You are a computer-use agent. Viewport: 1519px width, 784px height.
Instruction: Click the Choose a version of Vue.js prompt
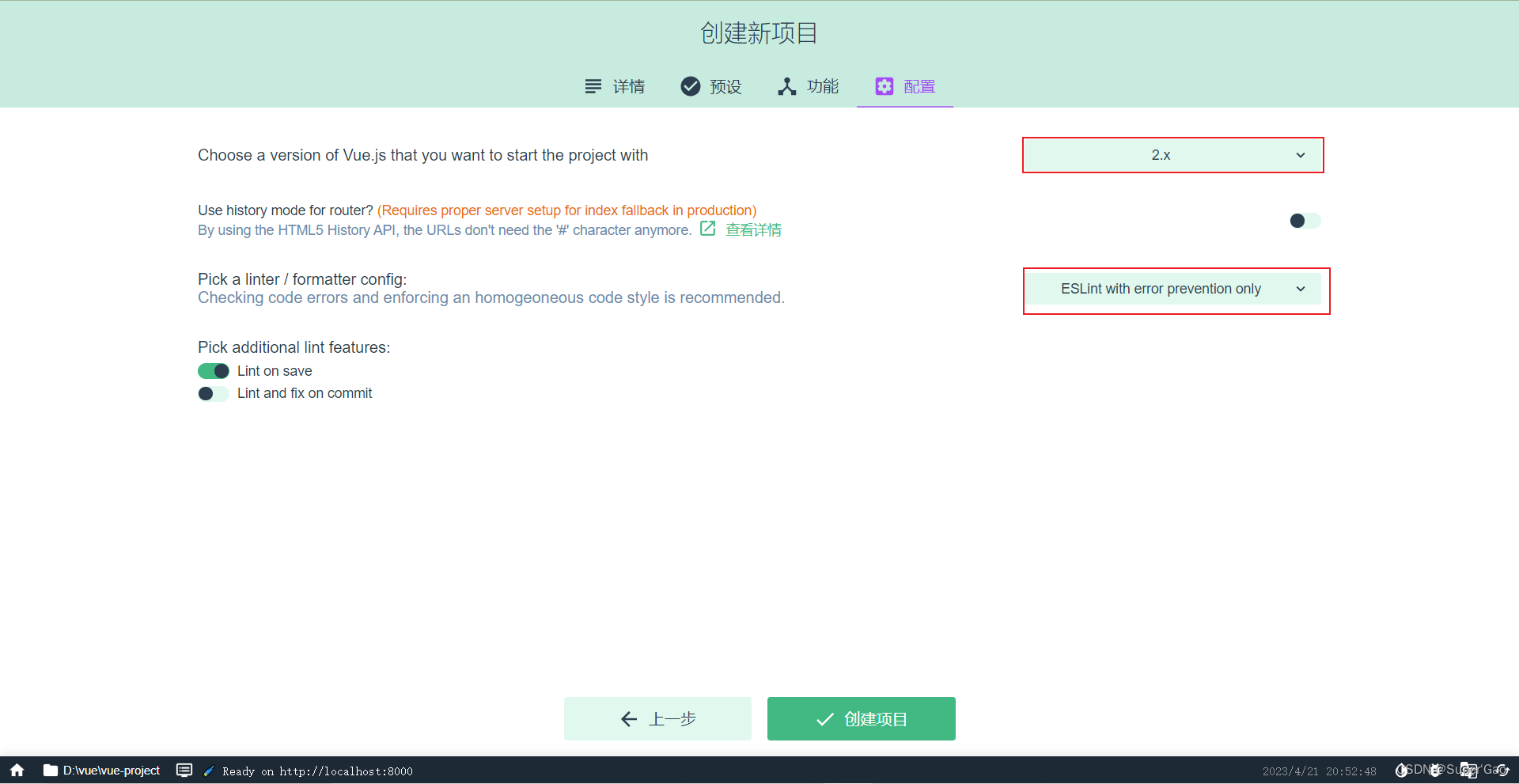click(x=422, y=155)
